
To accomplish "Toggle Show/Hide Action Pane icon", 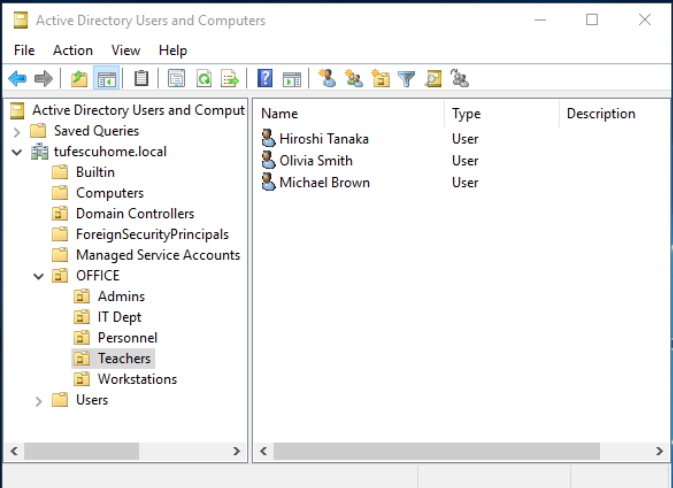I will (292, 79).
